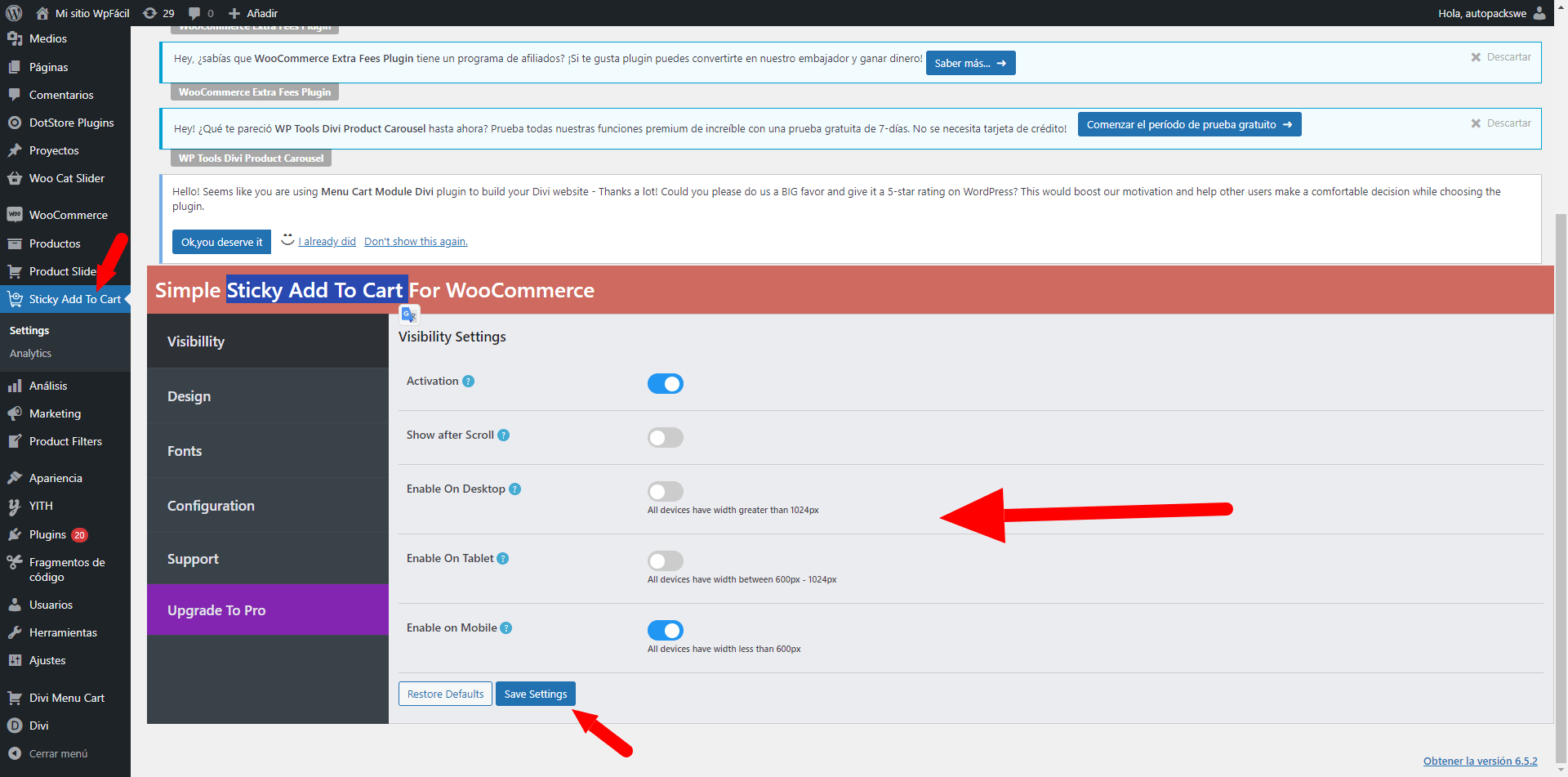Click the Save Settings button
This screenshot has width=1568, height=777.
tap(536, 694)
